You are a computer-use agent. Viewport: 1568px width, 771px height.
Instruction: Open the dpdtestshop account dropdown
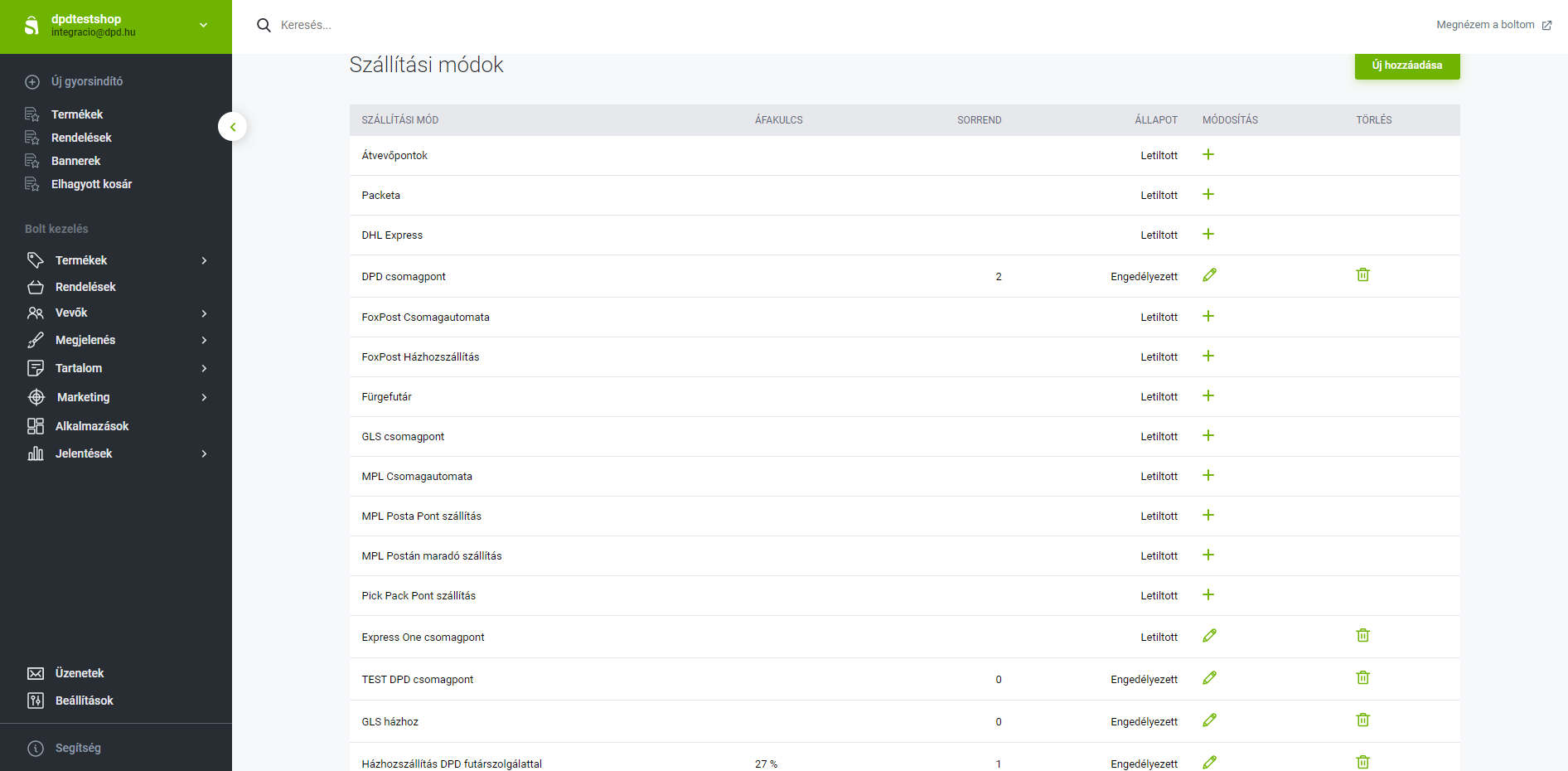(x=204, y=26)
